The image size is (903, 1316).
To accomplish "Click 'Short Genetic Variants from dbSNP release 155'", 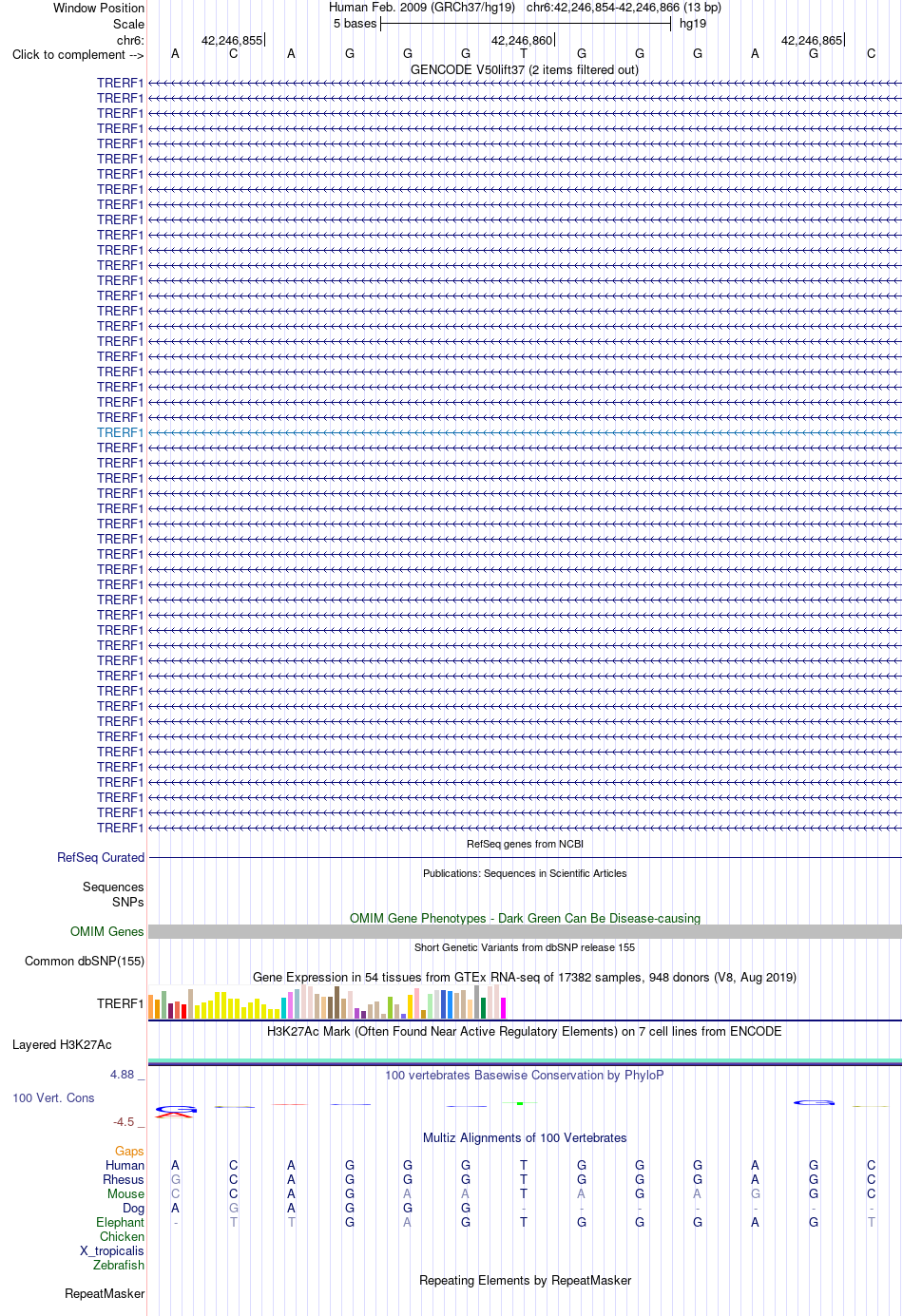I will 525,947.
